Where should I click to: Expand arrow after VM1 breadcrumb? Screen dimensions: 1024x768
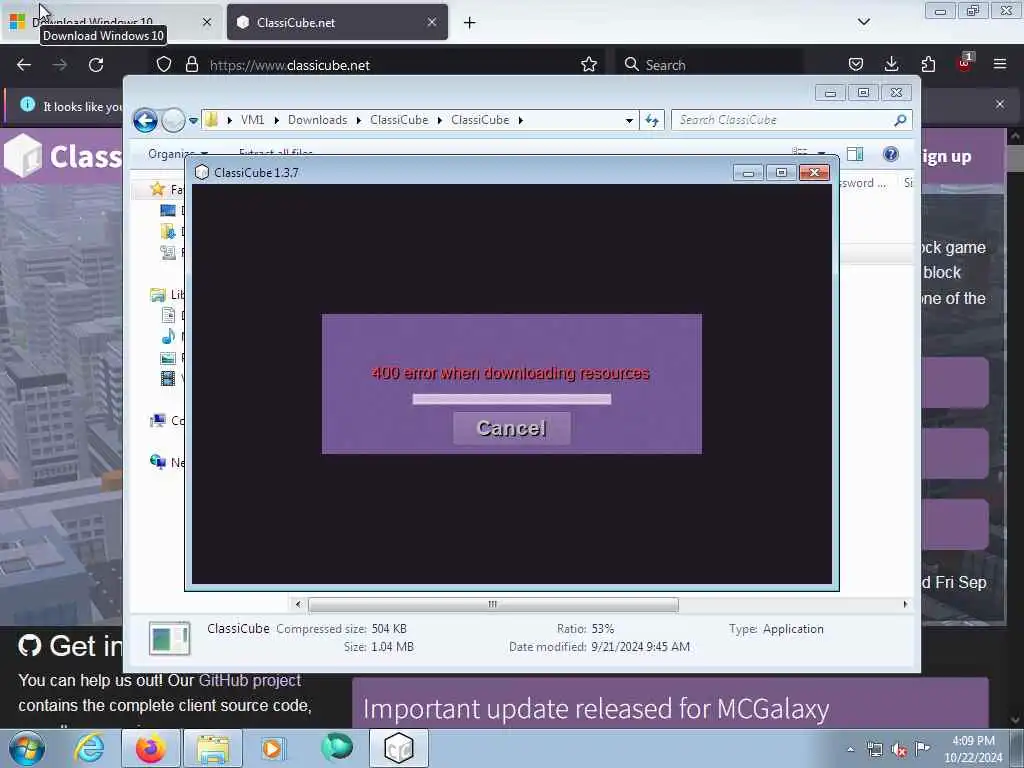(x=277, y=120)
